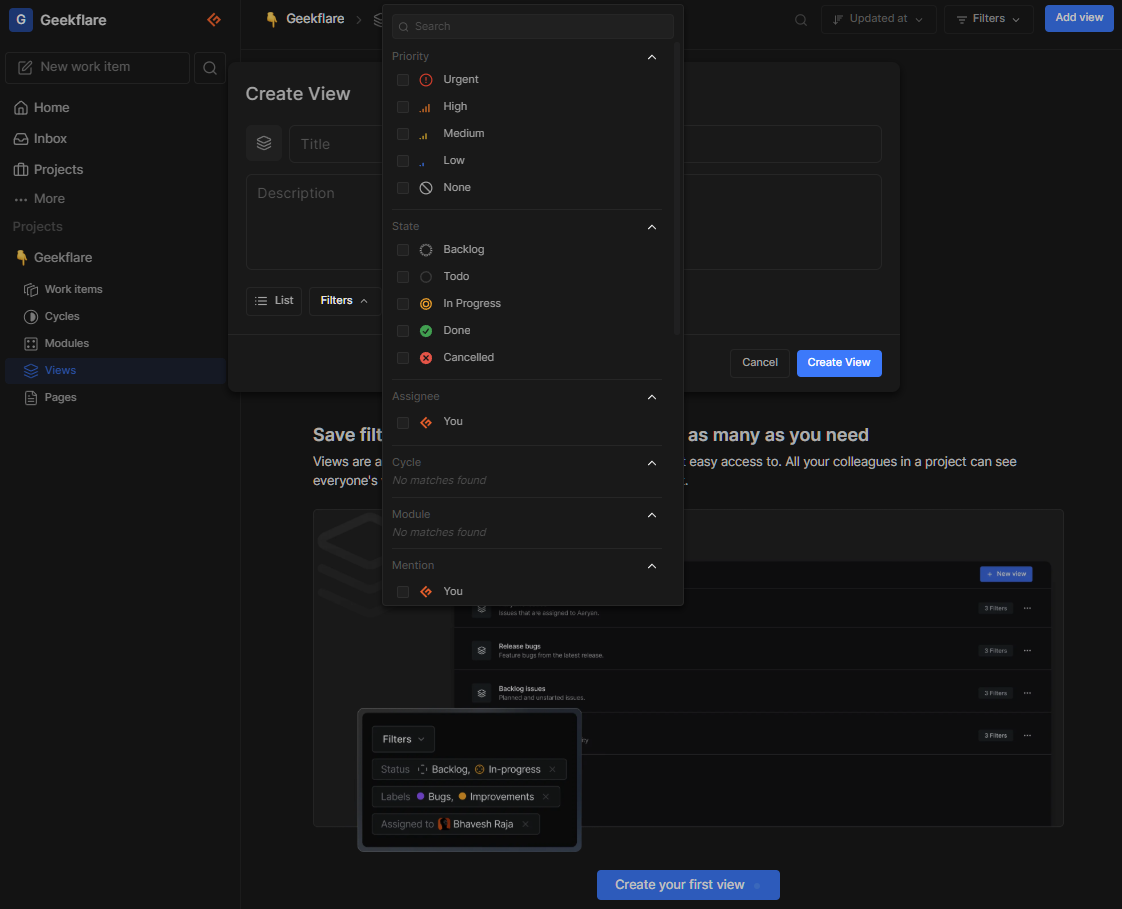The width and height of the screenshot is (1122, 909).
Task: Click the High priority bars icon
Action: click(425, 107)
